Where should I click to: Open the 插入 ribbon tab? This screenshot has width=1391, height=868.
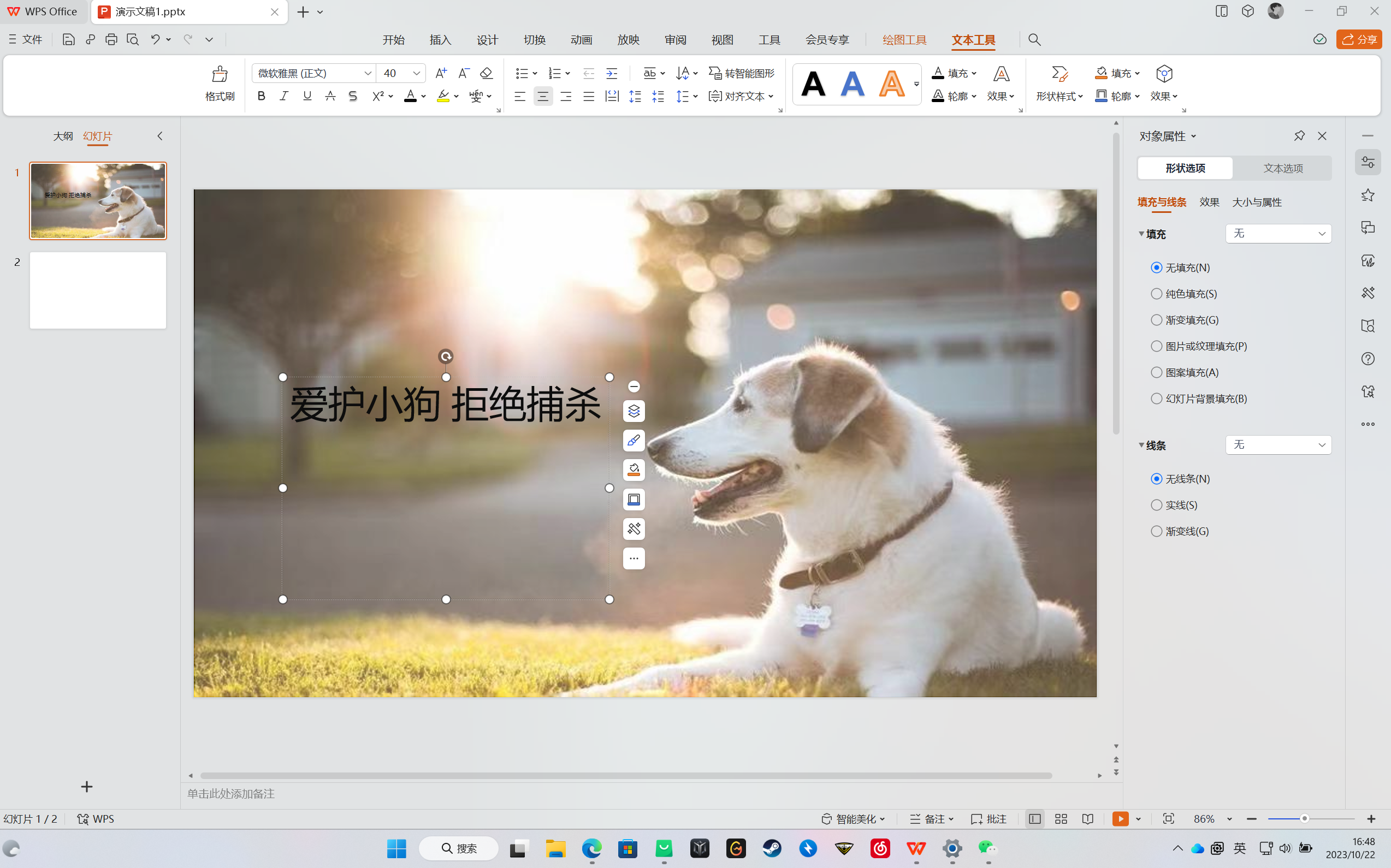coord(441,40)
